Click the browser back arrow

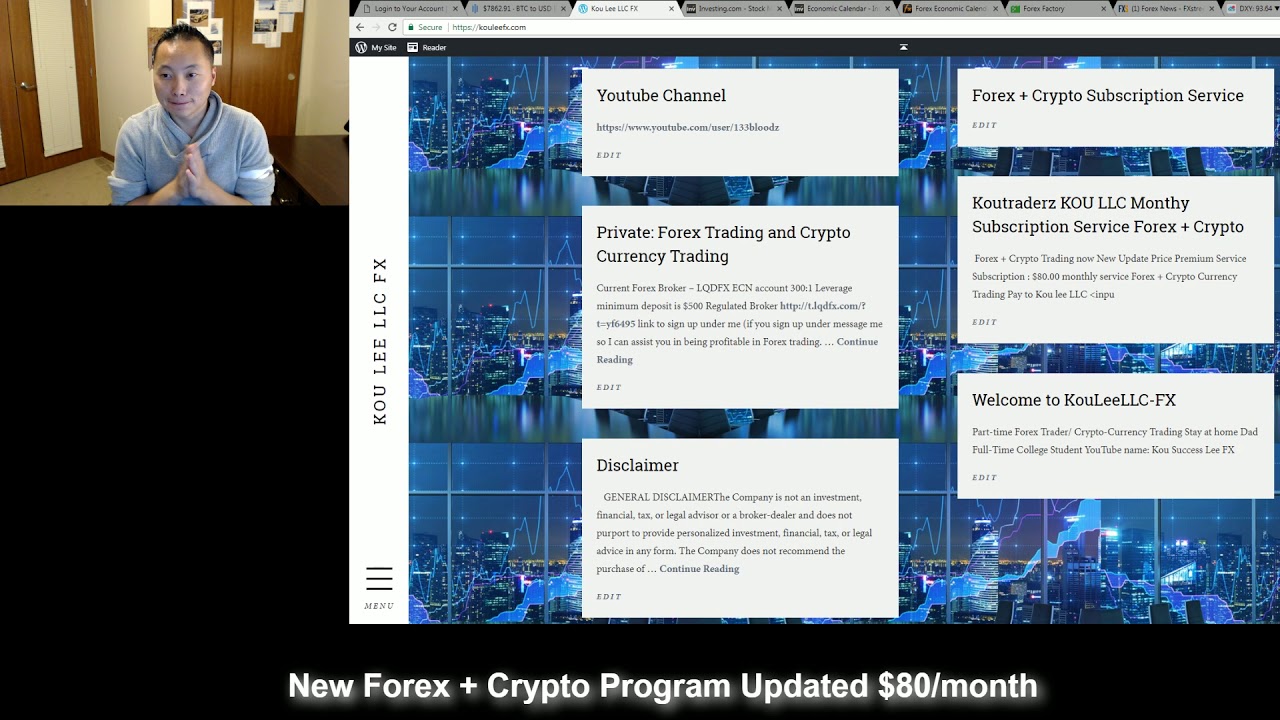pyautogui.click(x=360, y=27)
